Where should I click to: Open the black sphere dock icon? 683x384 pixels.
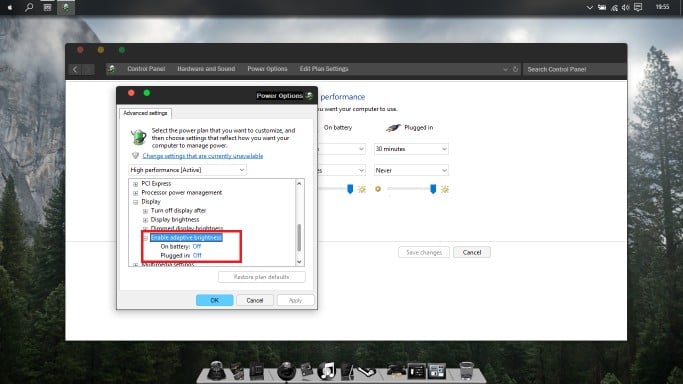pyautogui.click(x=286, y=371)
